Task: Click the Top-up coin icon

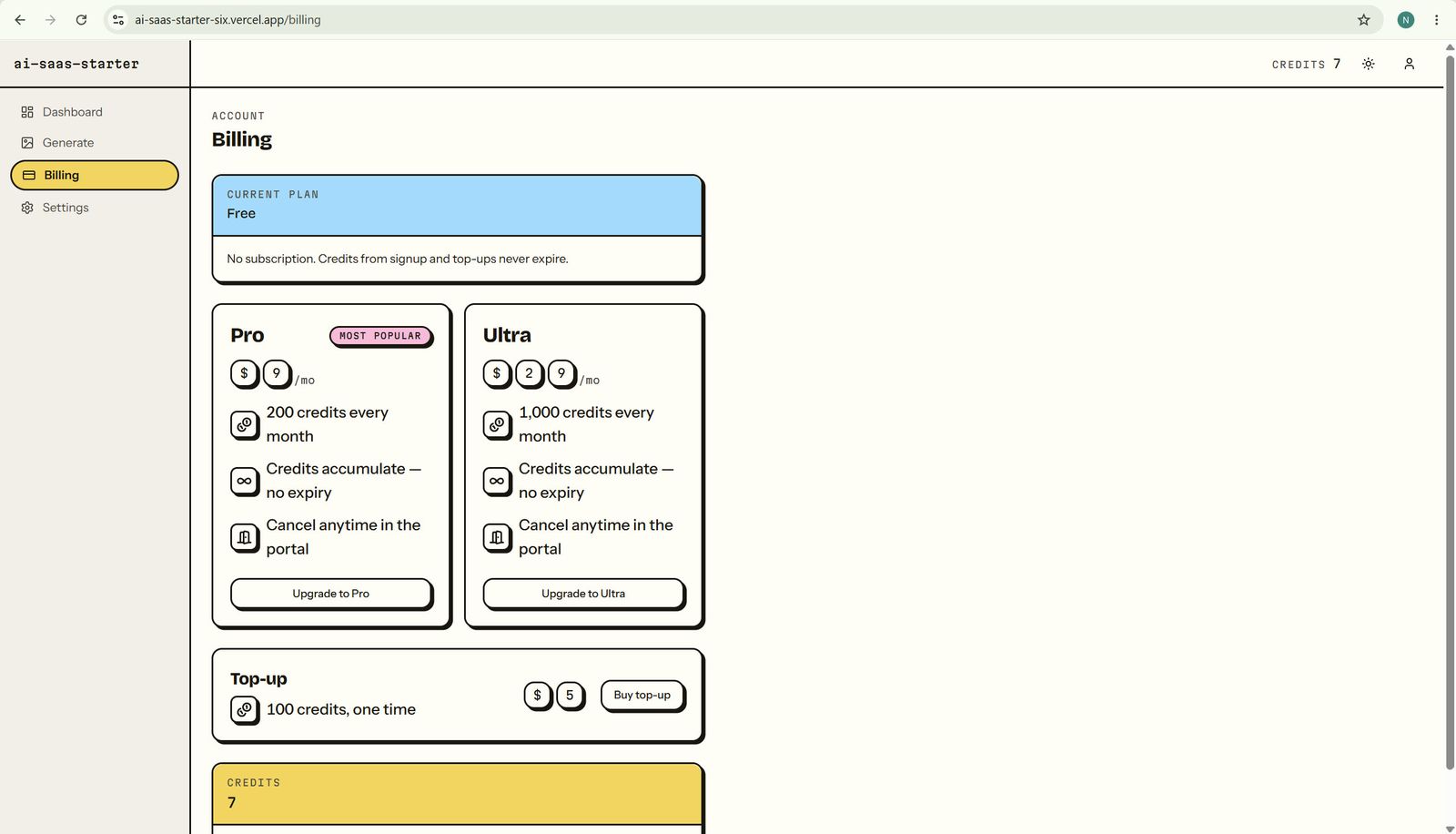Action: coord(245,709)
